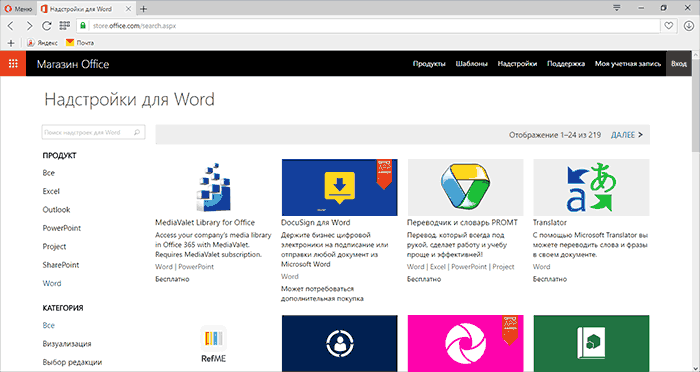700x372 pixels.
Task: Open the MediaValet Library icon
Action: 213,187
